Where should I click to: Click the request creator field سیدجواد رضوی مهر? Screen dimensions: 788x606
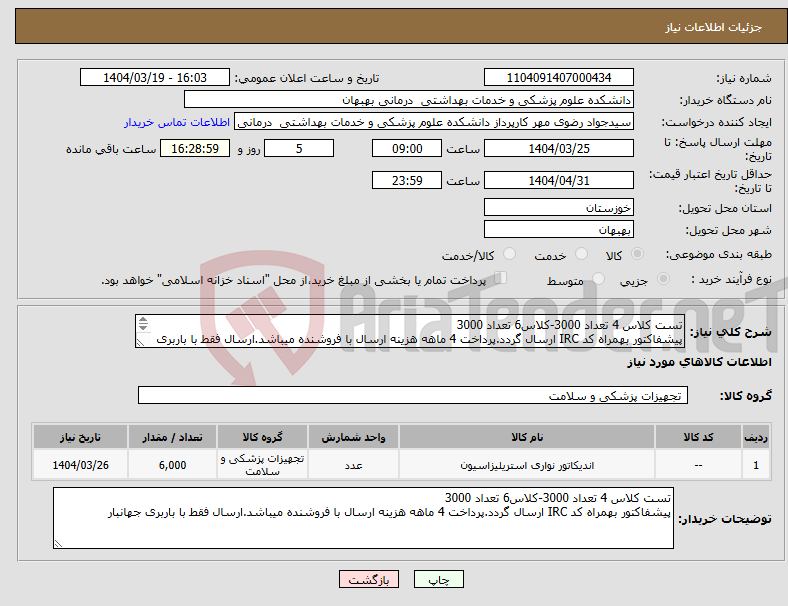coord(434,122)
